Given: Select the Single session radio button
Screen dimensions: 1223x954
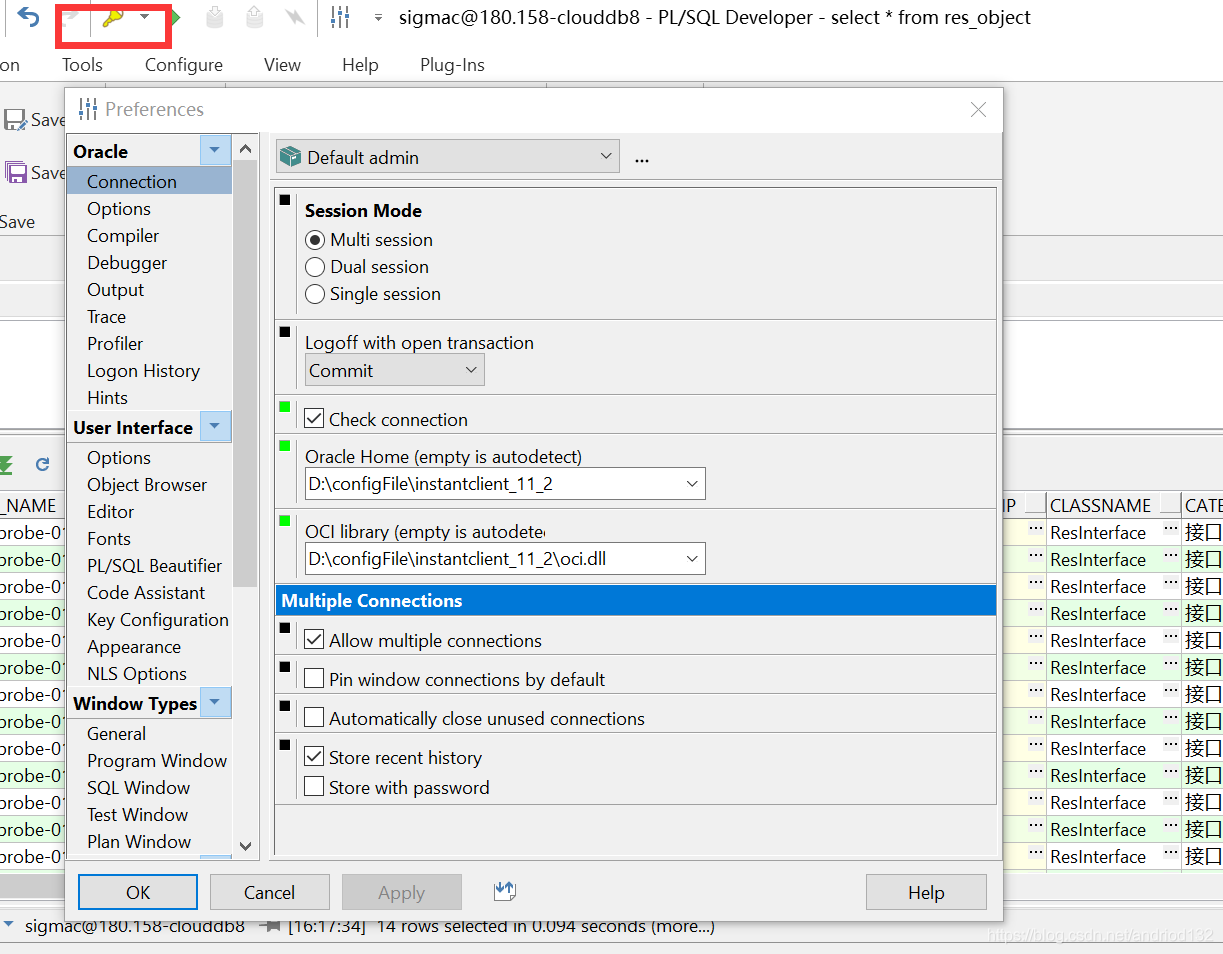Looking at the screenshot, I should pyautogui.click(x=315, y=294).
